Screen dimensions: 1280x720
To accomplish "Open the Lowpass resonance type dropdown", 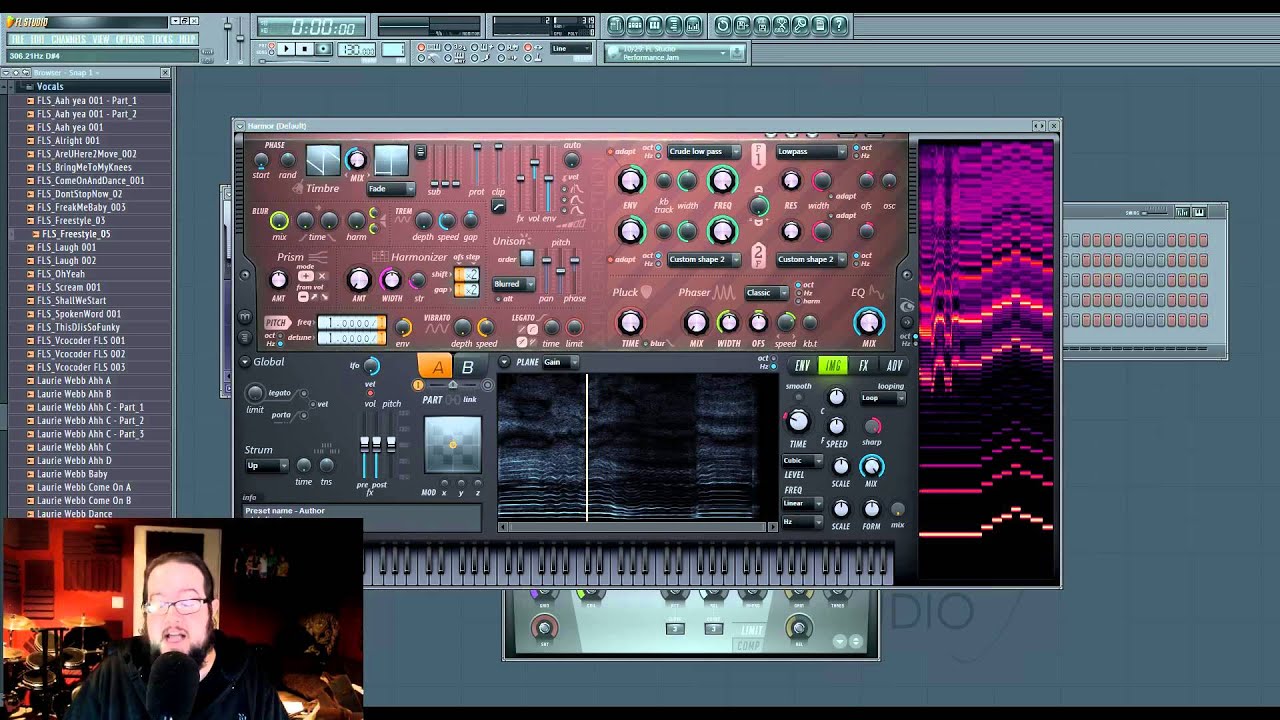I will (811, 152).
